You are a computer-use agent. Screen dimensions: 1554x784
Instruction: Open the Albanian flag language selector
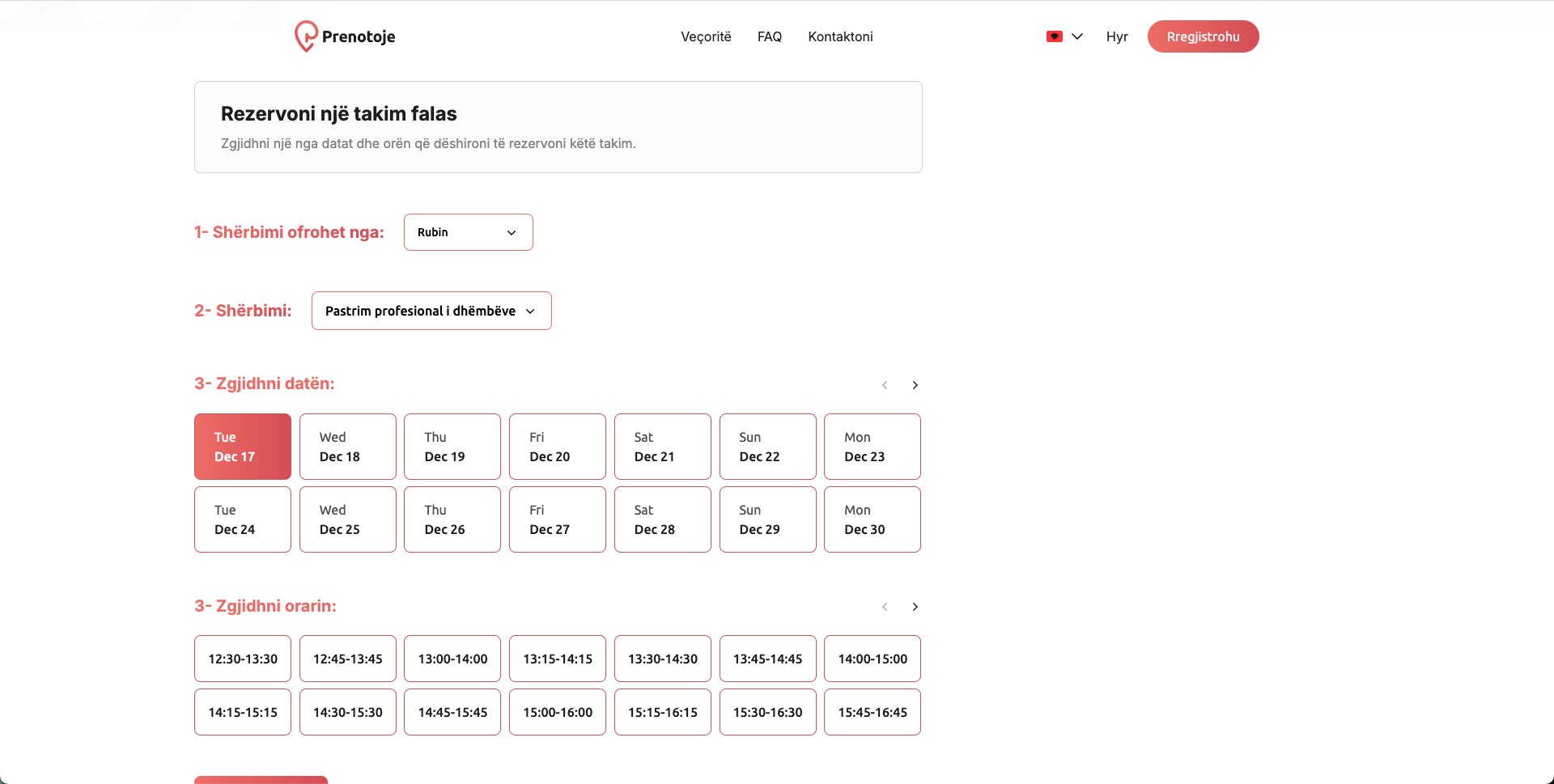pyautogui.click(x=1054, y=36)
